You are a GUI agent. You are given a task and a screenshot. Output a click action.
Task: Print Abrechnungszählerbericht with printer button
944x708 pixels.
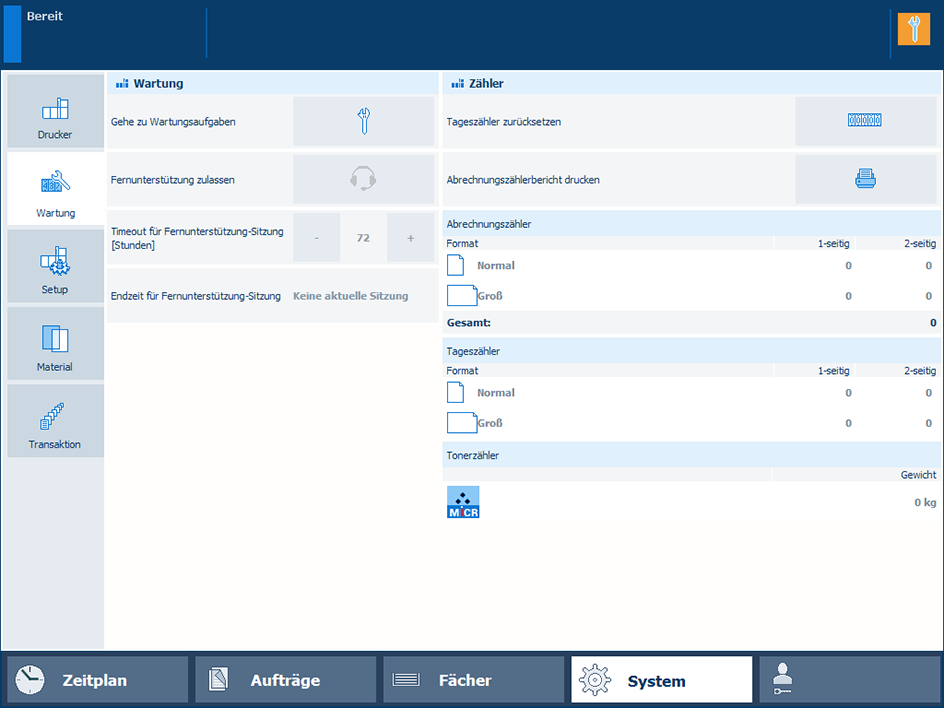pyautogui.click(x=865, y=179)
